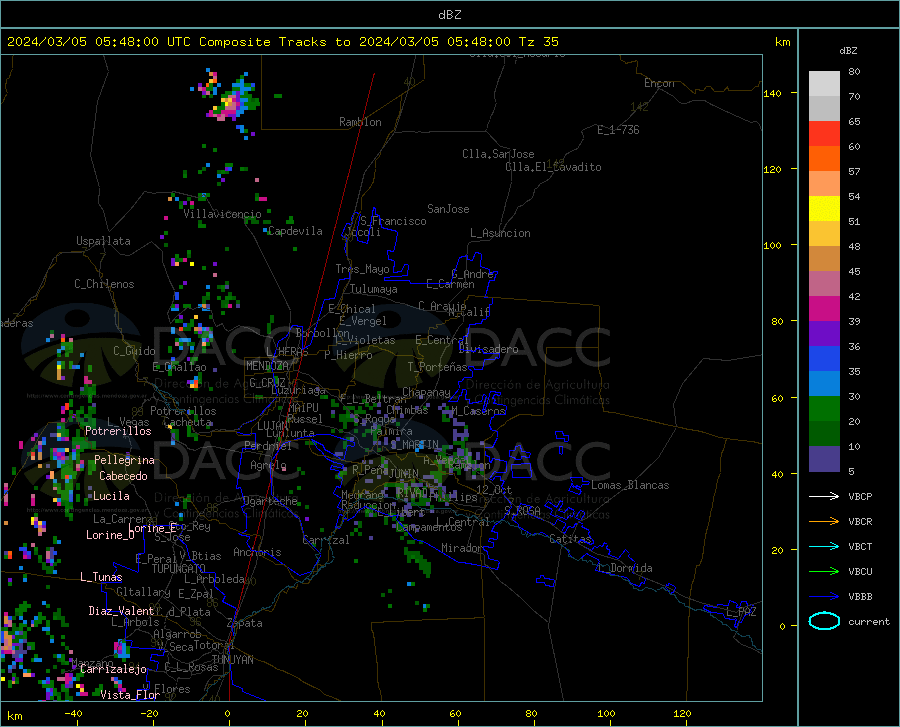Click the 'Divisadero' place label
The width and height of the screenshot is (900, 727).
coord(488,349)
